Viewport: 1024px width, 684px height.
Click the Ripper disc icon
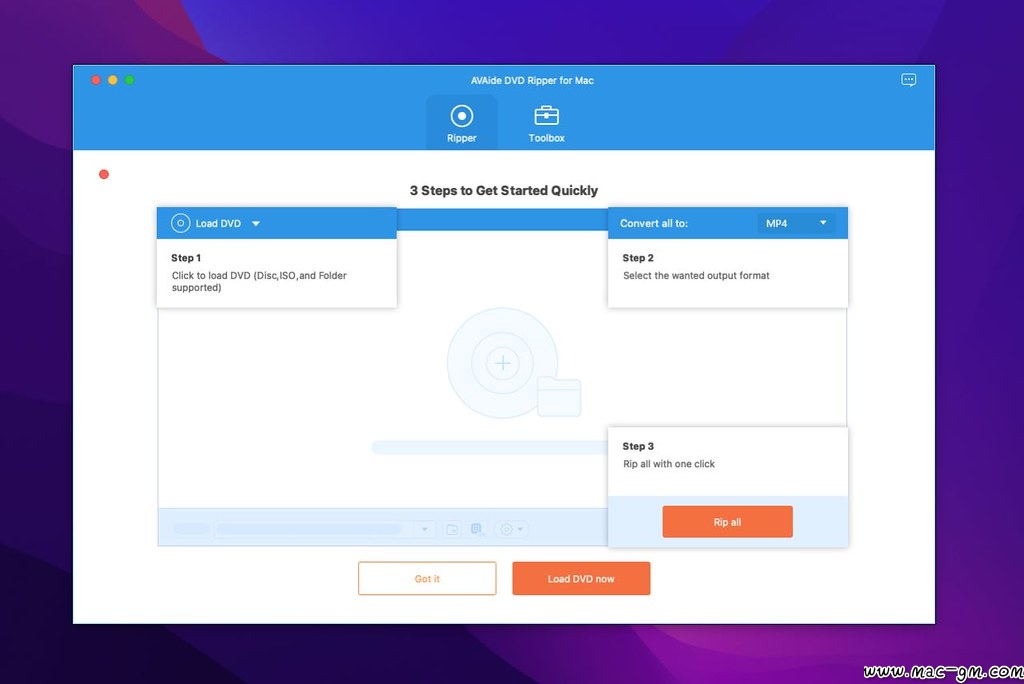462,116
